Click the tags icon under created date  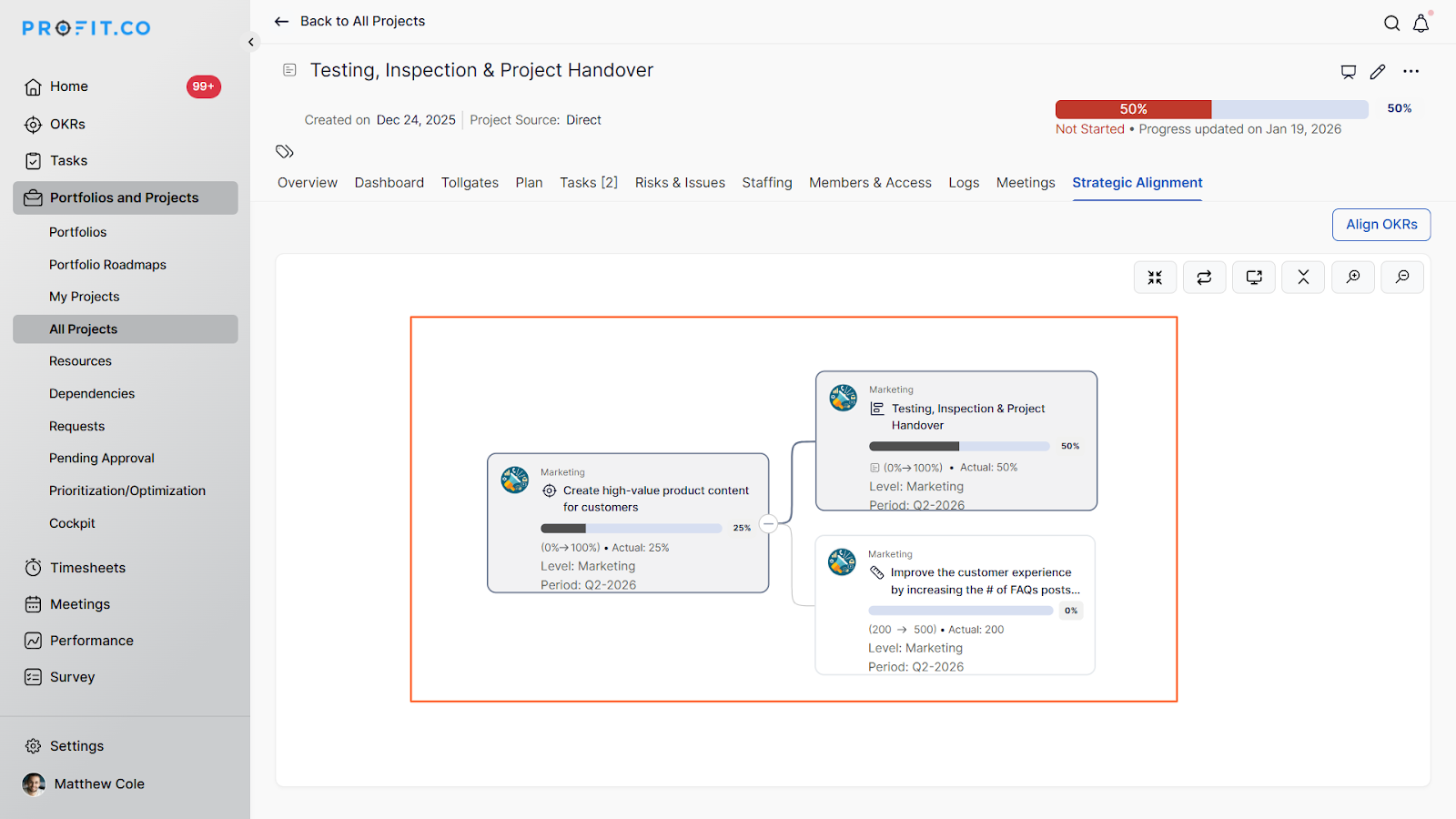(285, 151)
